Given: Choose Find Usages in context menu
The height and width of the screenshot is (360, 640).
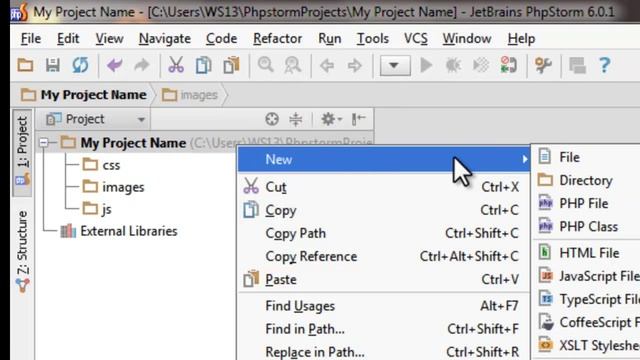Looking at the screenshot, I should [x=384, y=306].
